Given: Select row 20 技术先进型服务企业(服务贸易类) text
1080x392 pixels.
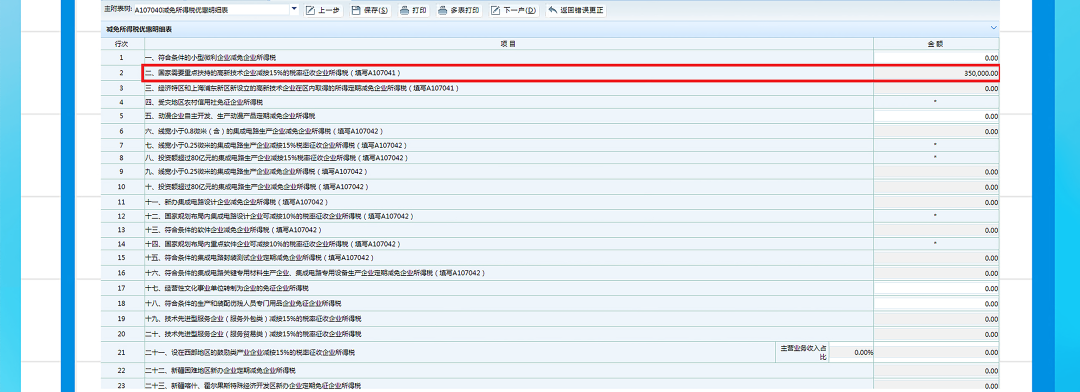Looking at the screenshot, I should [x=253, y=334].
